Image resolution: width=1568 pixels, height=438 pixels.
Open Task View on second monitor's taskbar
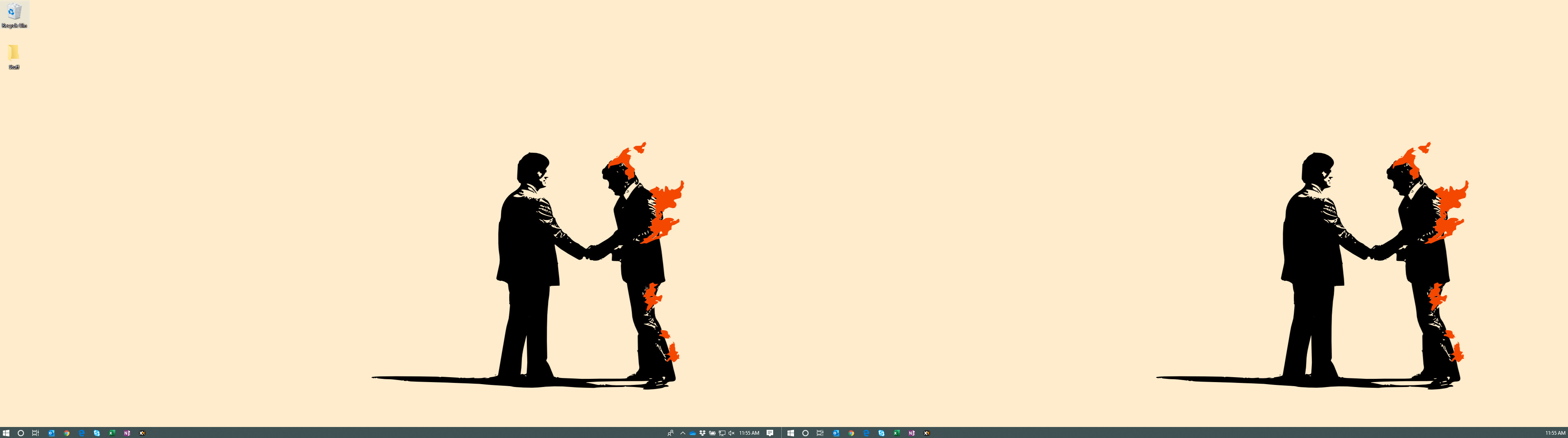(x=820, y=433)
